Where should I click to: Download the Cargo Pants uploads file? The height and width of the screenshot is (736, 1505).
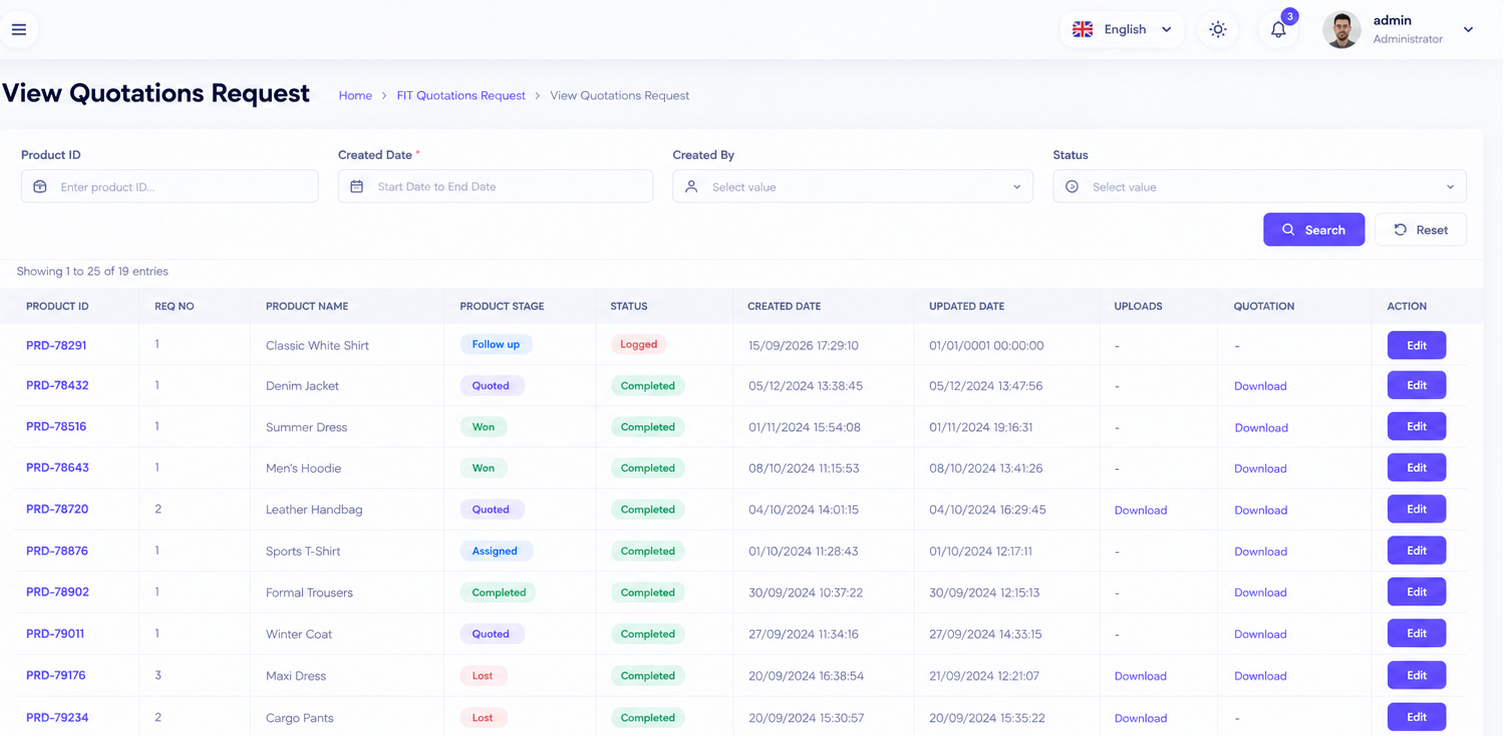pyautogui.click(x=1140, y=718)
